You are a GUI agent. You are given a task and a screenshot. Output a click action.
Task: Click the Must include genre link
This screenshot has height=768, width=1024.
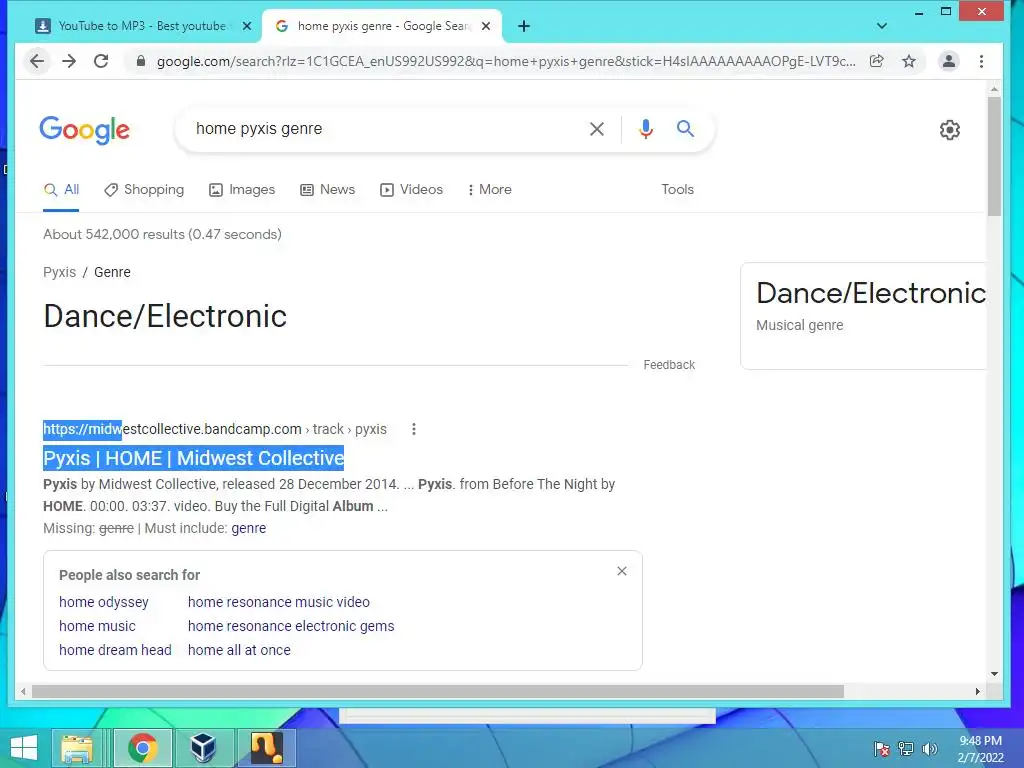click(x=249, y=528)
